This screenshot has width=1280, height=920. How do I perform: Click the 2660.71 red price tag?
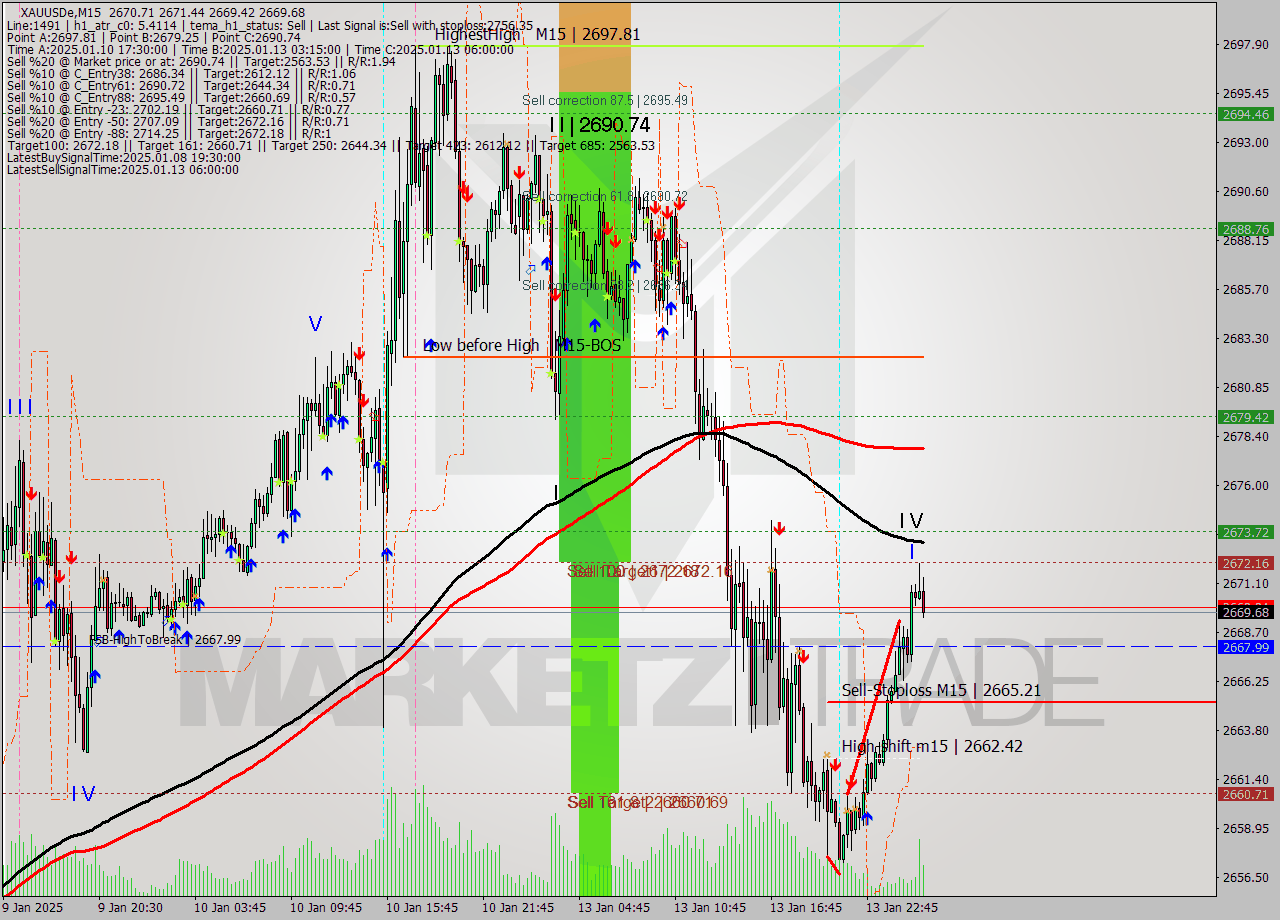(1245, 794)
